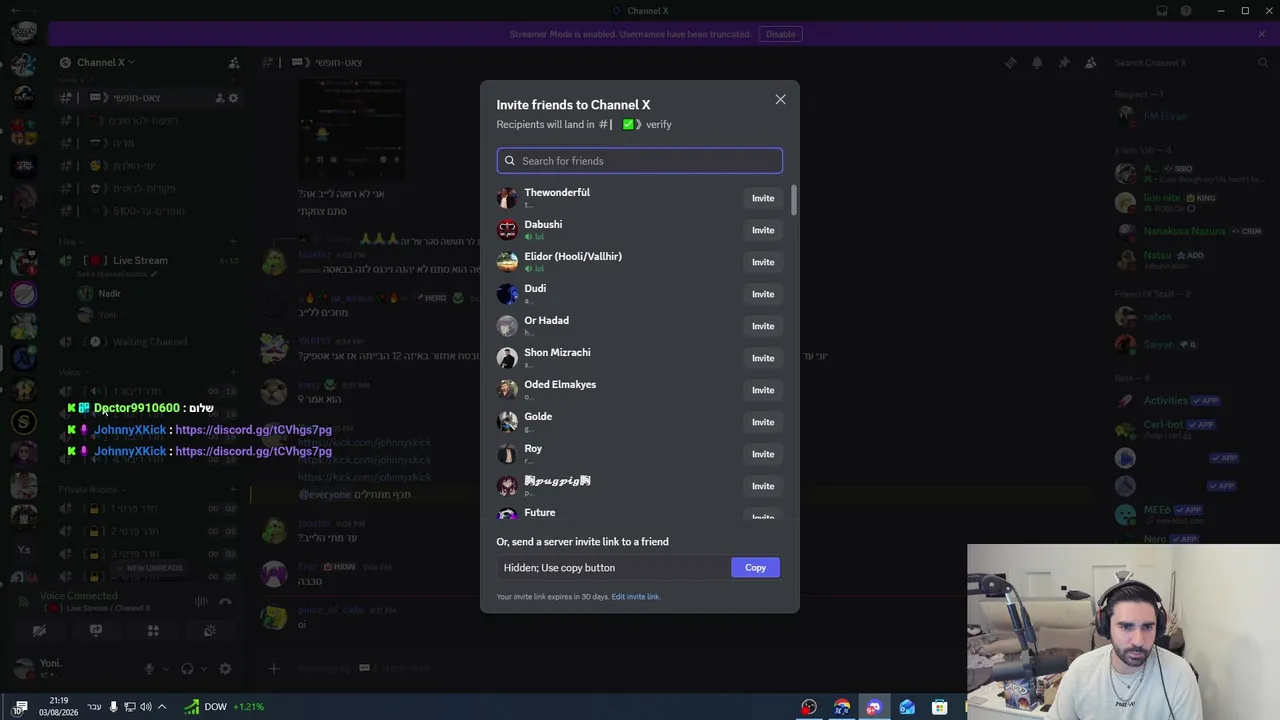Invite Shon Mizrachi to Channel X
This screenshot has width=1280, height=720.
tap(763, 358)
